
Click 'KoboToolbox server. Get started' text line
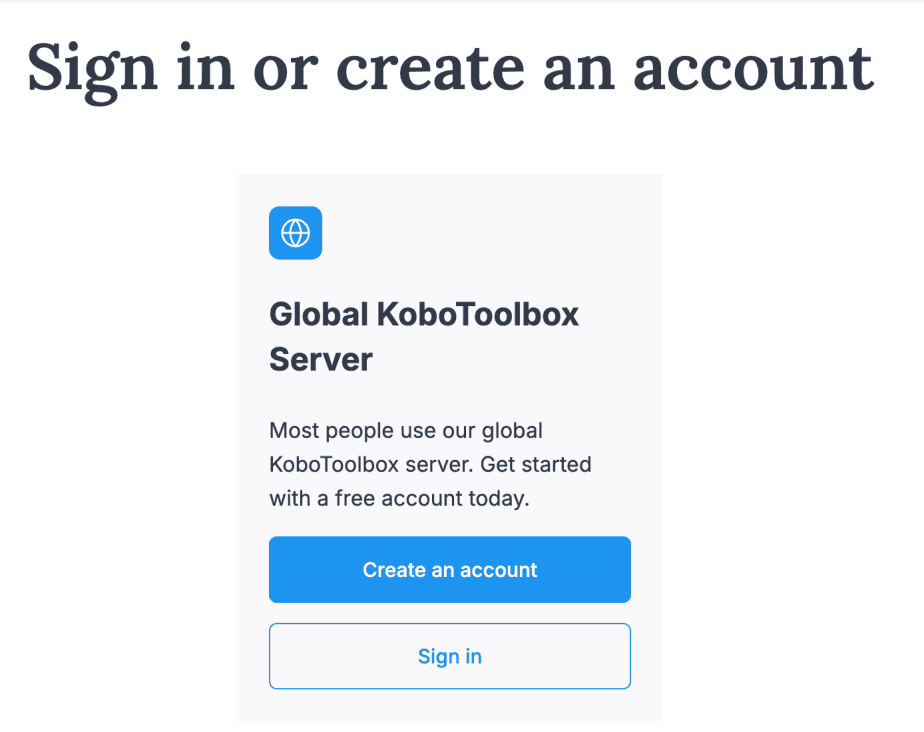point(430,464)
